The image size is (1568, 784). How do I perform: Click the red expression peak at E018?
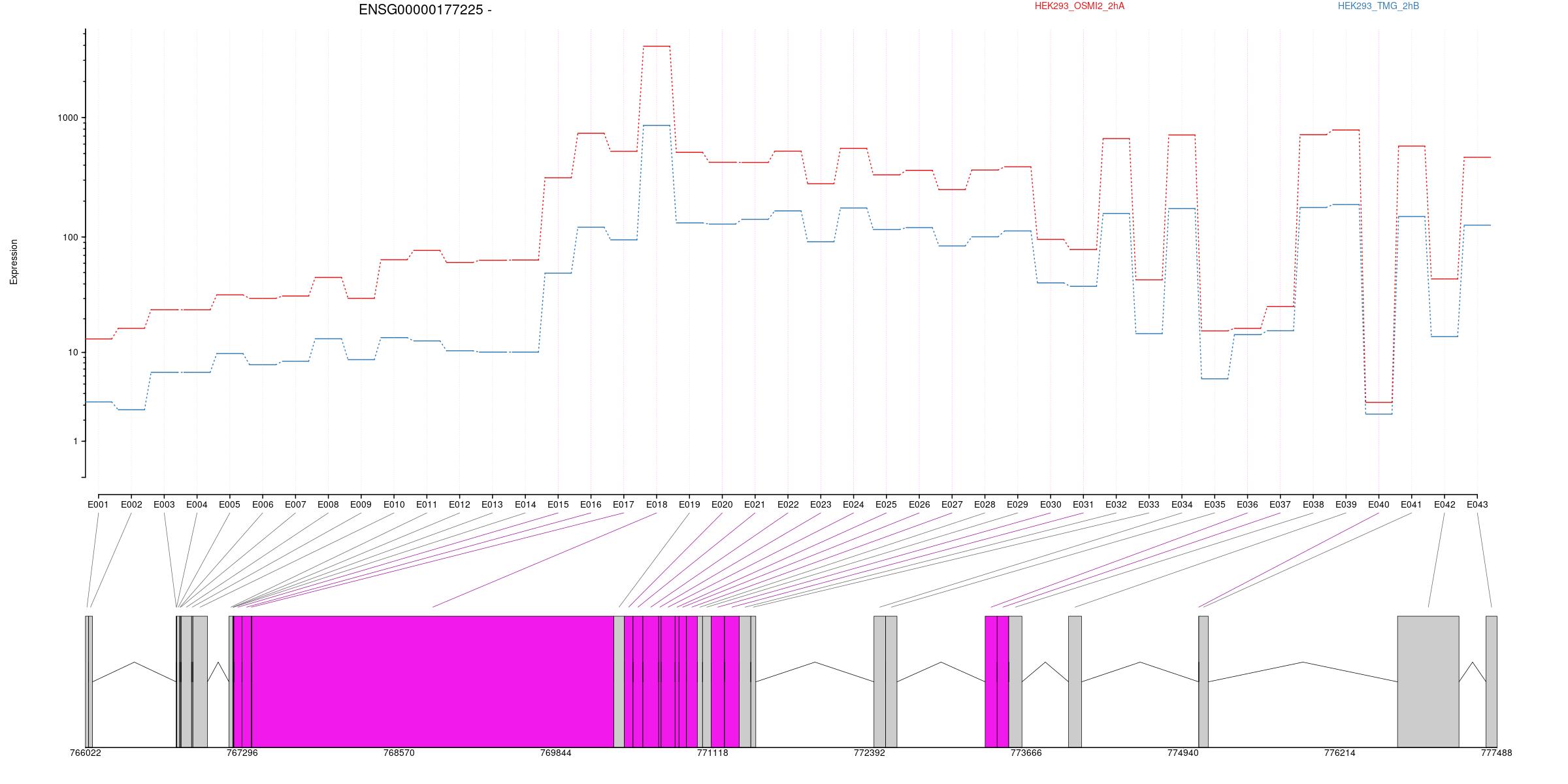pyautogui.click(x=657, y=46)
